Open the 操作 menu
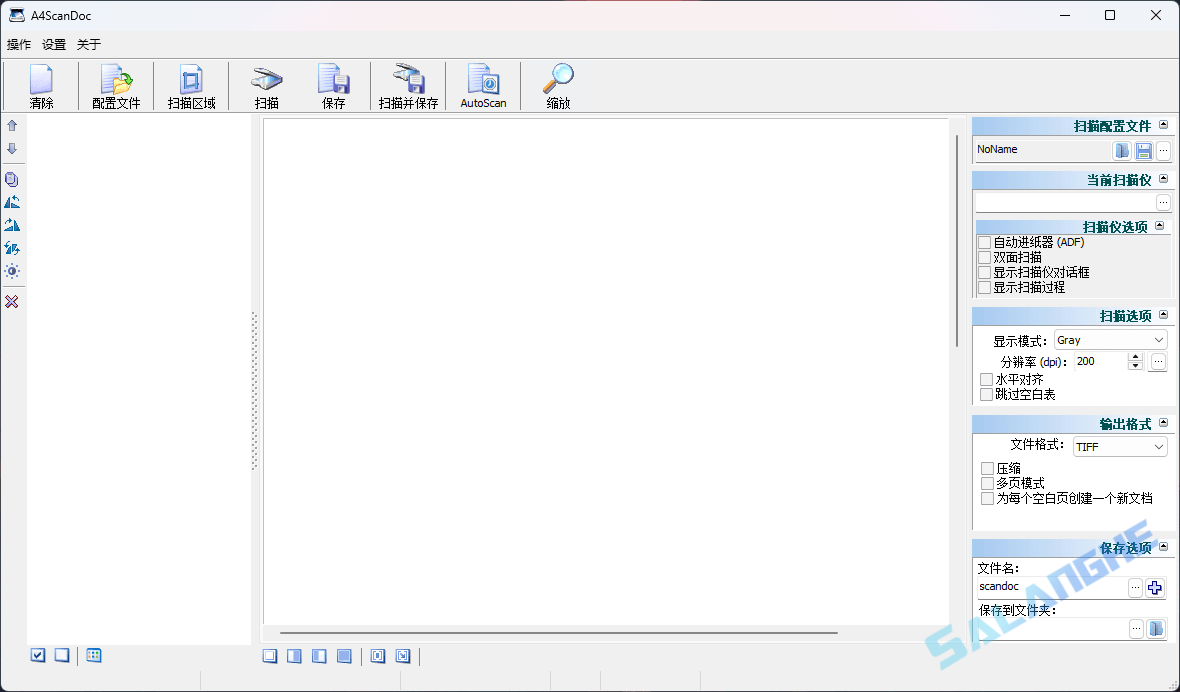Image resolution: width=1180 pixels, height=692 pixels. click(x=18, y=44)
